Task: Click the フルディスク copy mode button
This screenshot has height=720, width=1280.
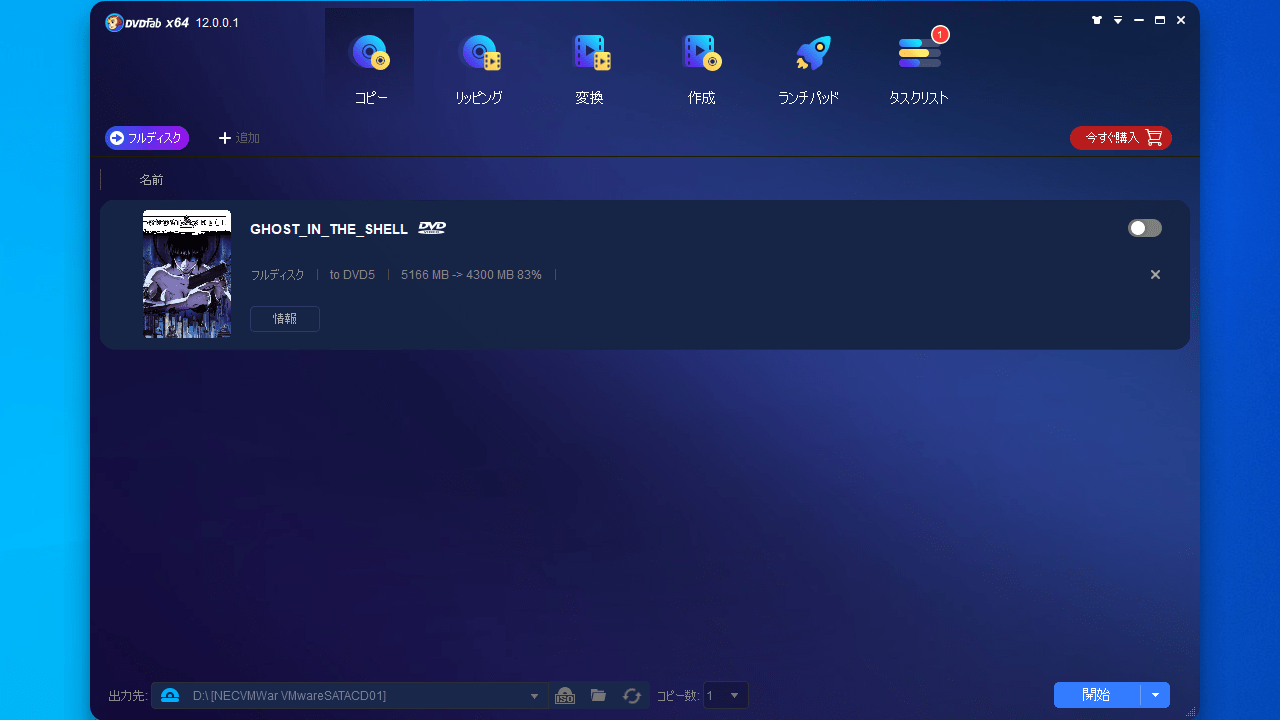Action: point(147,138)
